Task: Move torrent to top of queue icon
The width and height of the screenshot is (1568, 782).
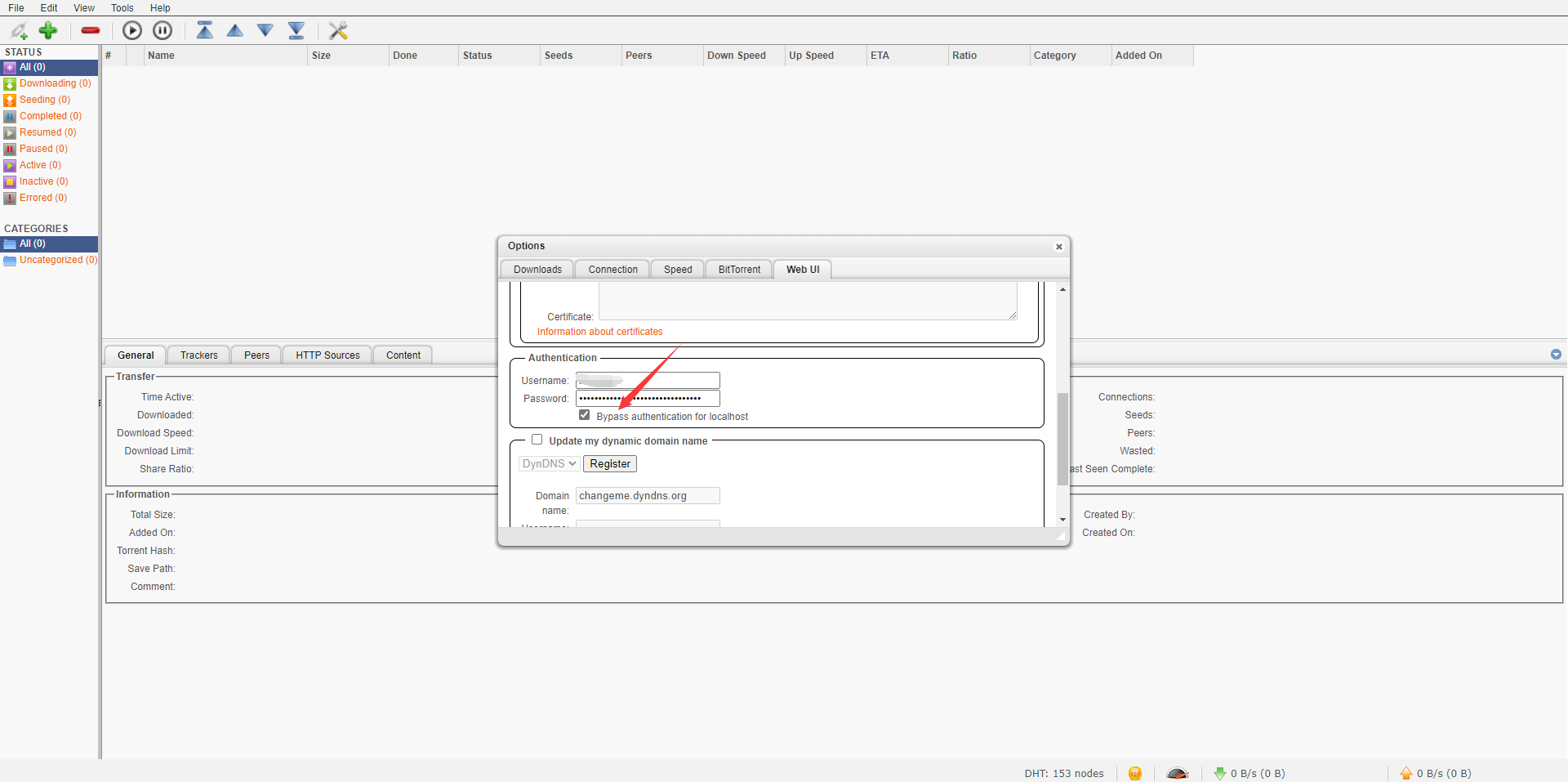Action: (204, 30)
